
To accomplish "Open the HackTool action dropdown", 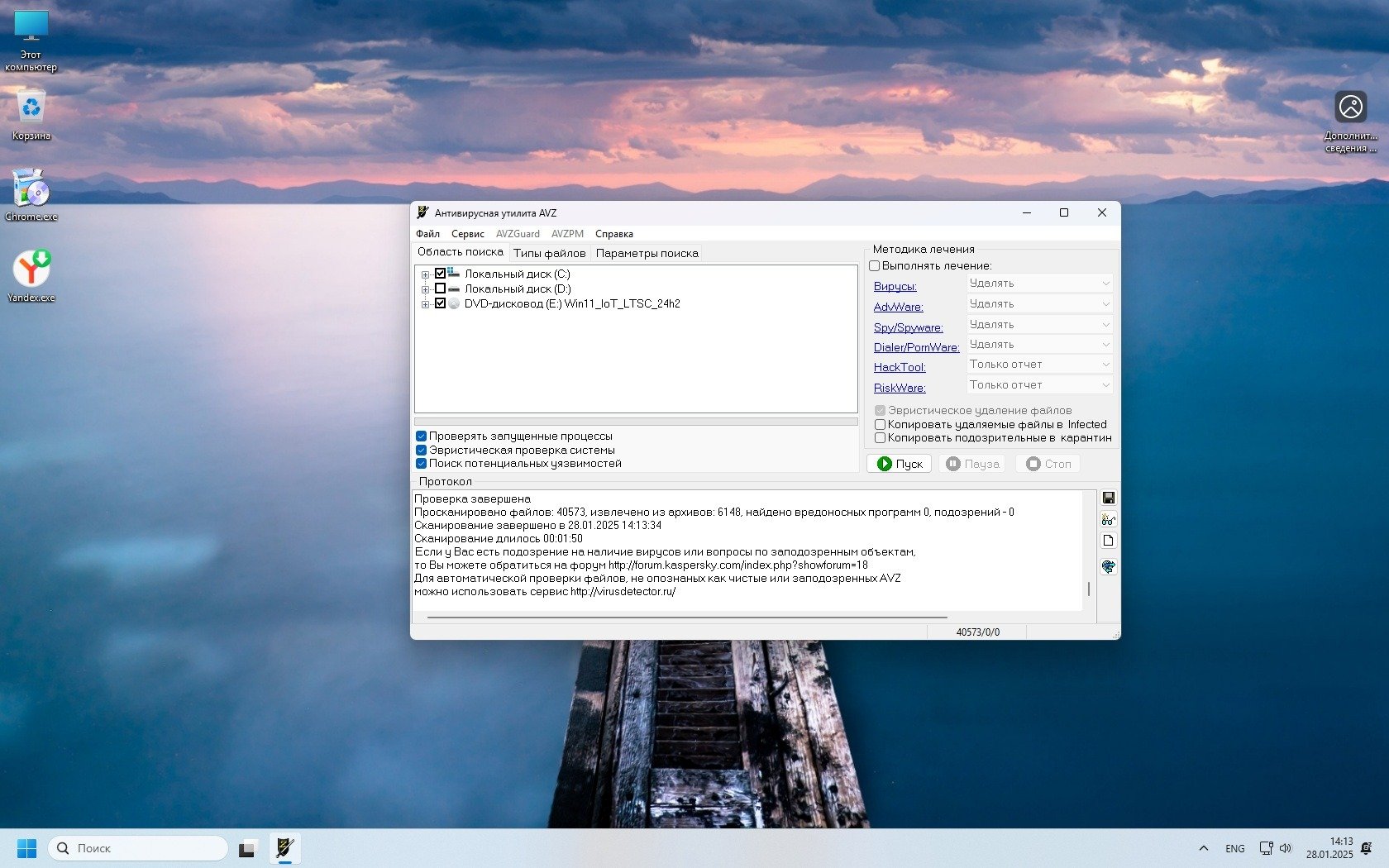I will (1039, 365).
